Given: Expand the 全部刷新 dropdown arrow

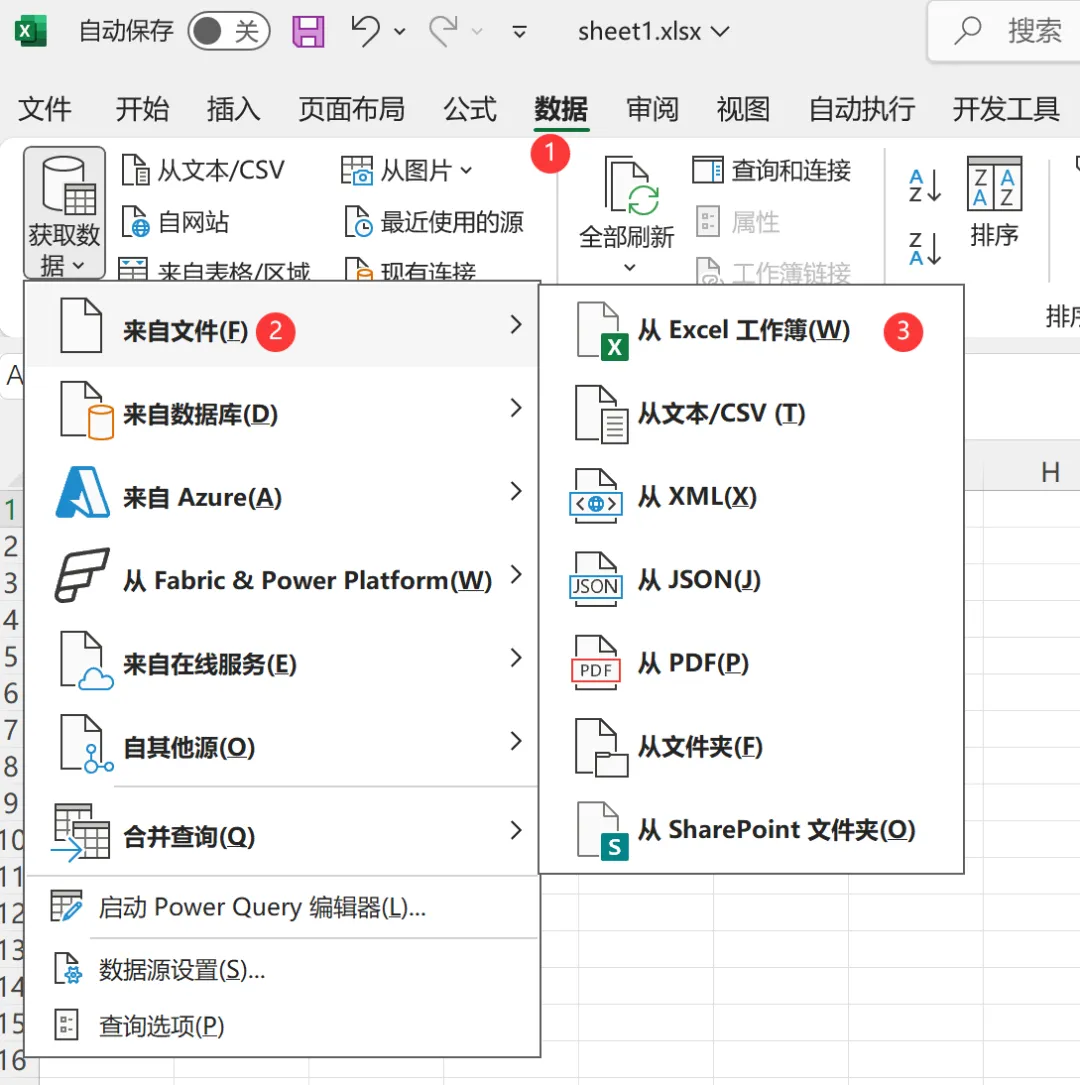Looking at the screenshot, I should coord(629,267).
